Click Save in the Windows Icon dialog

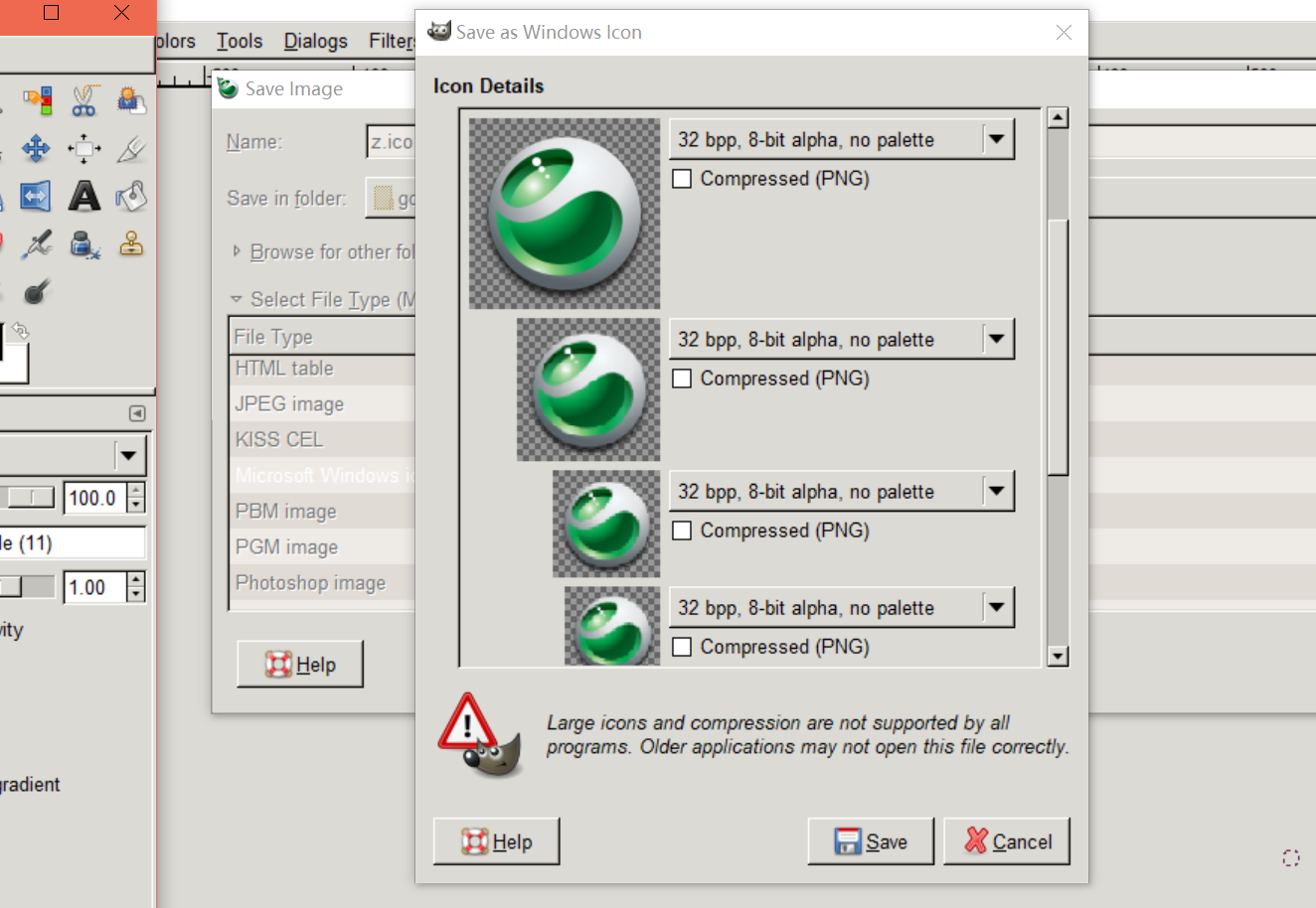(871, 841)
